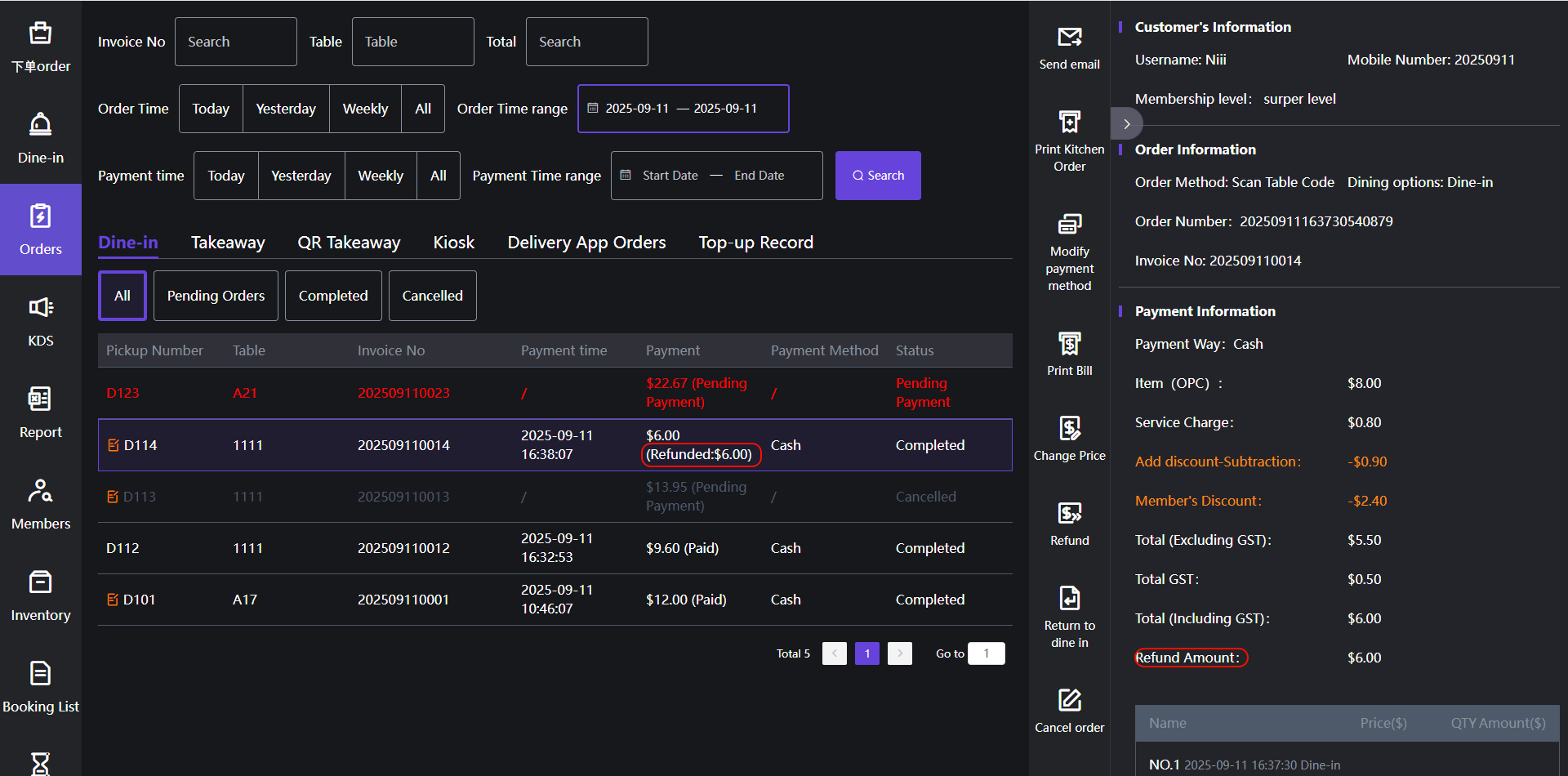Image resolution: width=1568 pixels, height=776 pixels.
Task: Click the Invoice No search field
Action: tap(235, 42)
